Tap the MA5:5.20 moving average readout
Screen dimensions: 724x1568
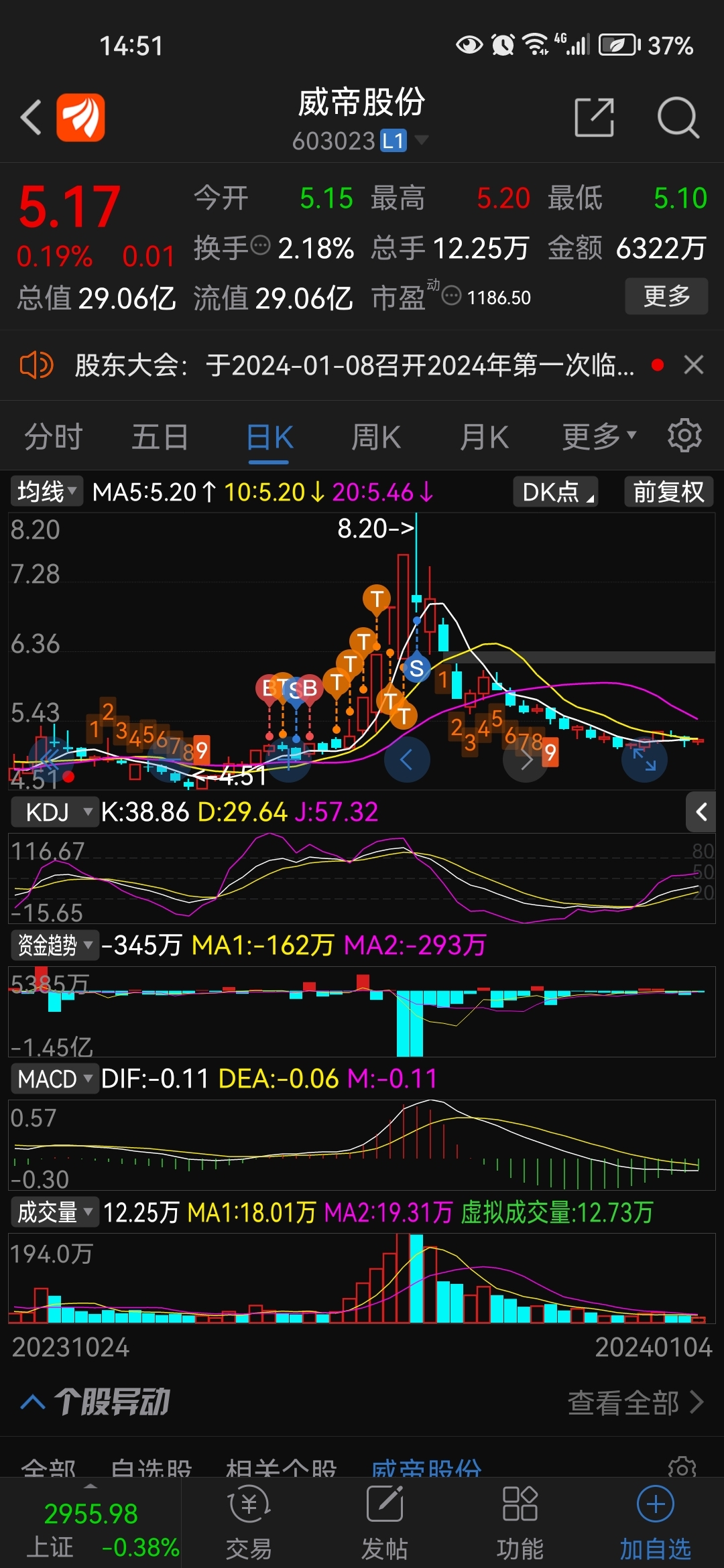pos(154,493)
